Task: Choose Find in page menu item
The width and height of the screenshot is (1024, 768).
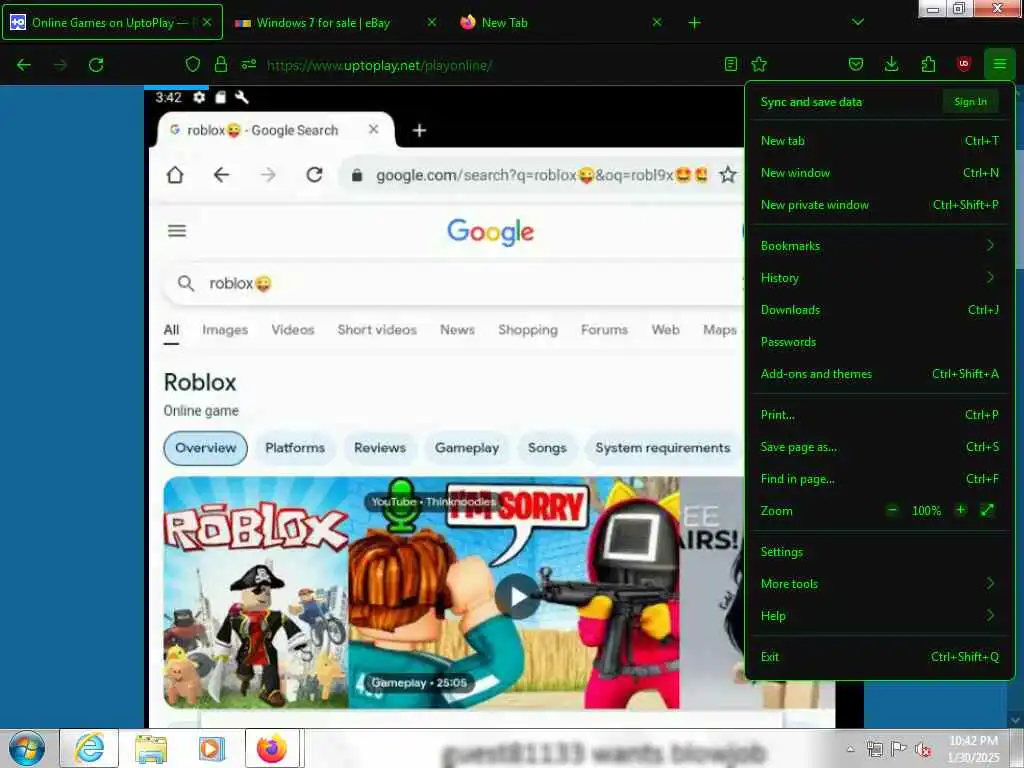Action: pyautogui.click(x=879, y=479)
